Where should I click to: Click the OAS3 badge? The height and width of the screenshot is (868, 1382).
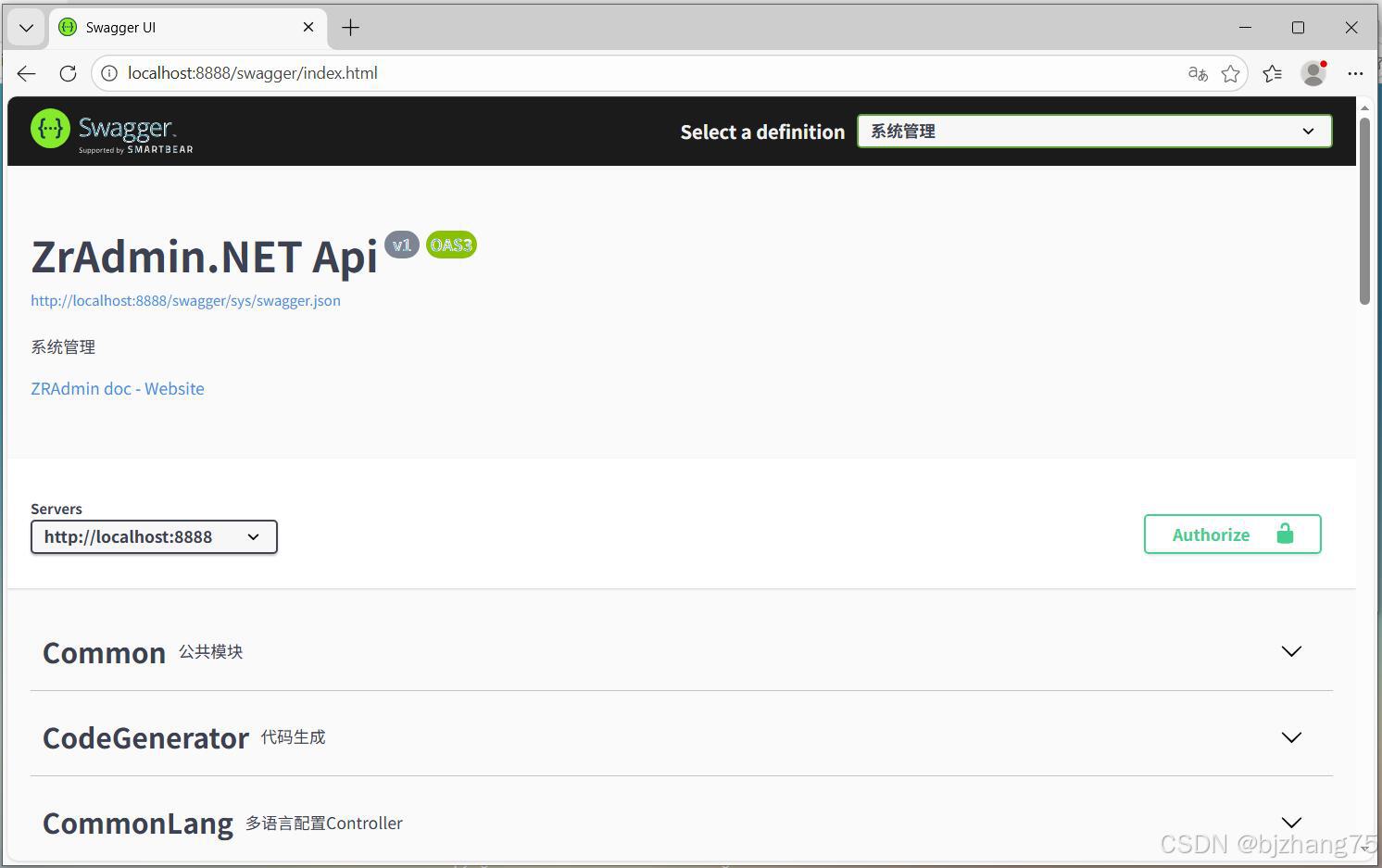tap(451, 245)
